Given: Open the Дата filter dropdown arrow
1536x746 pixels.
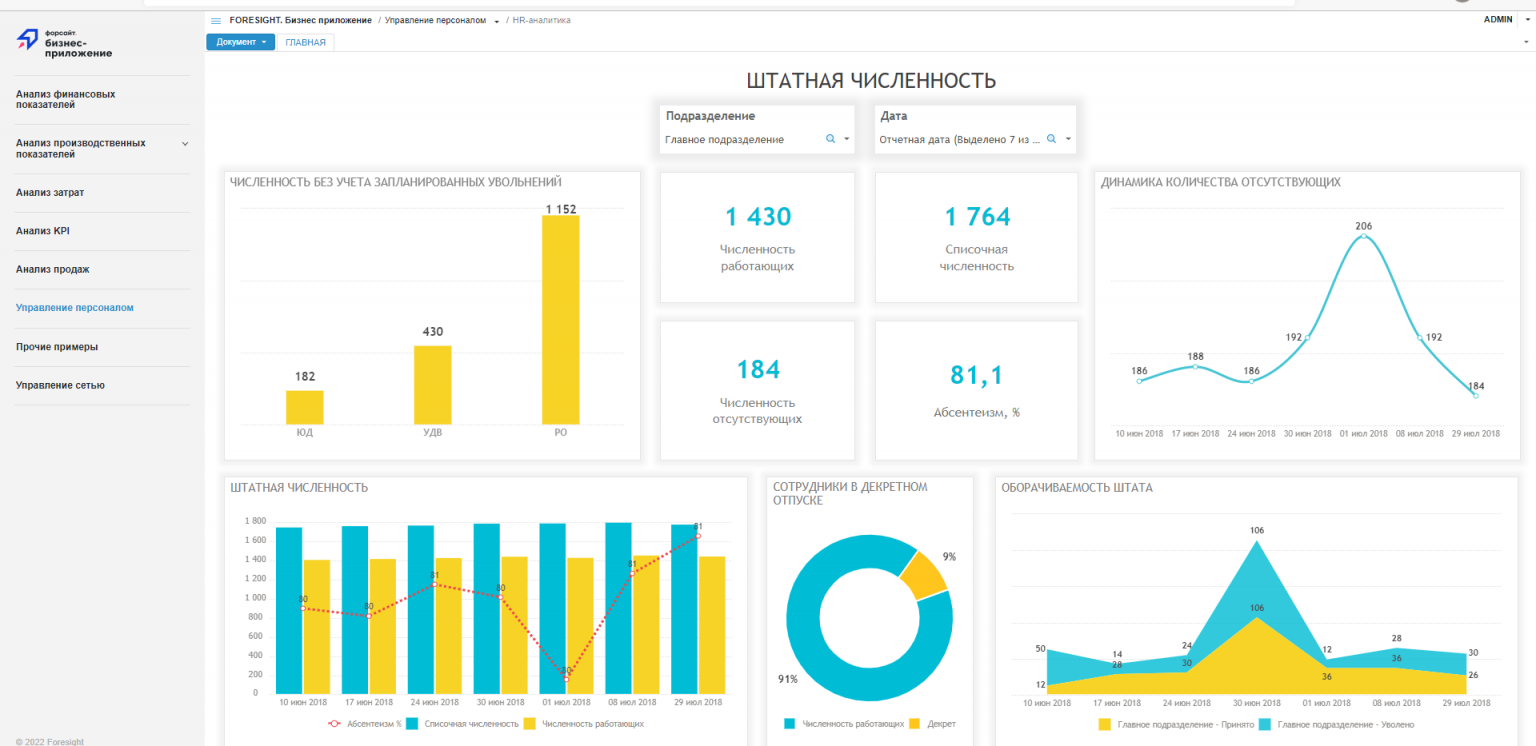Looking at the screenshot, I should pyautogui.click(x=1068, y=139).
